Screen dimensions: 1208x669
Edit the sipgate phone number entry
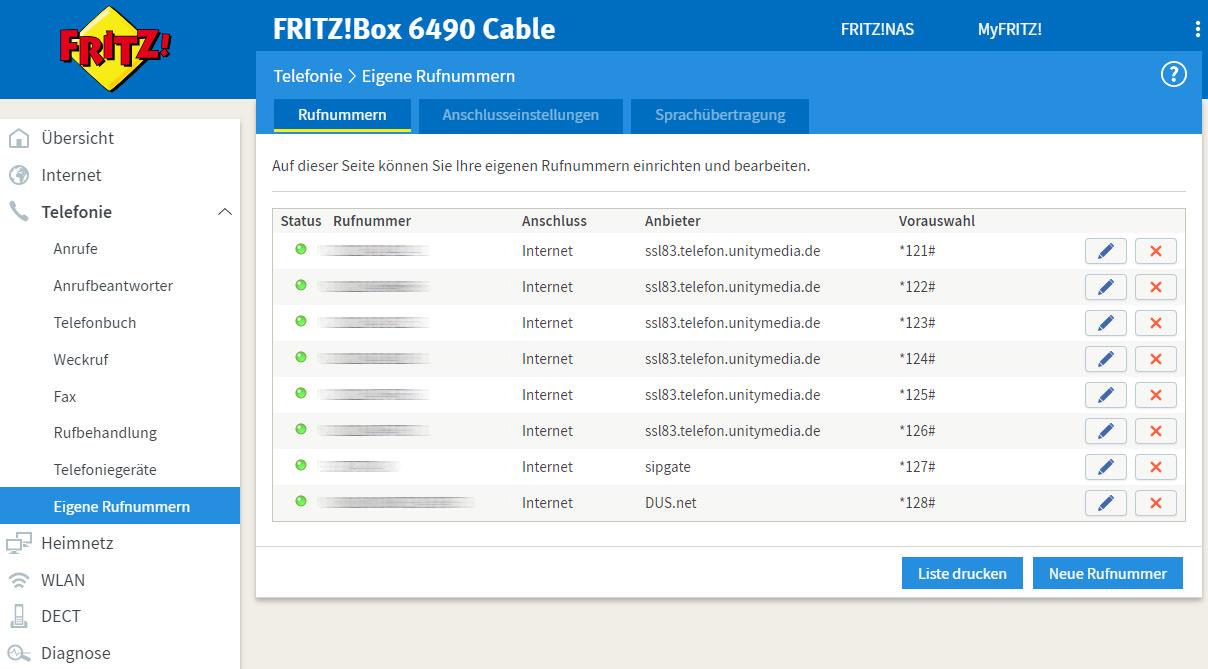(x=1105, y=467)
